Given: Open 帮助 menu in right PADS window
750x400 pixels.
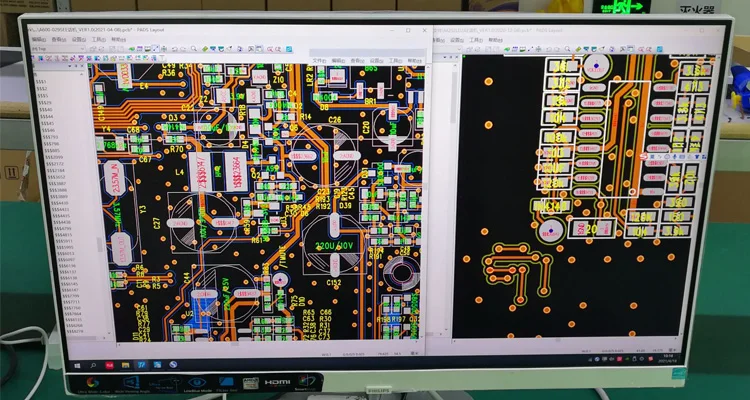Looking at the screenshot, I should coord(496,40).
